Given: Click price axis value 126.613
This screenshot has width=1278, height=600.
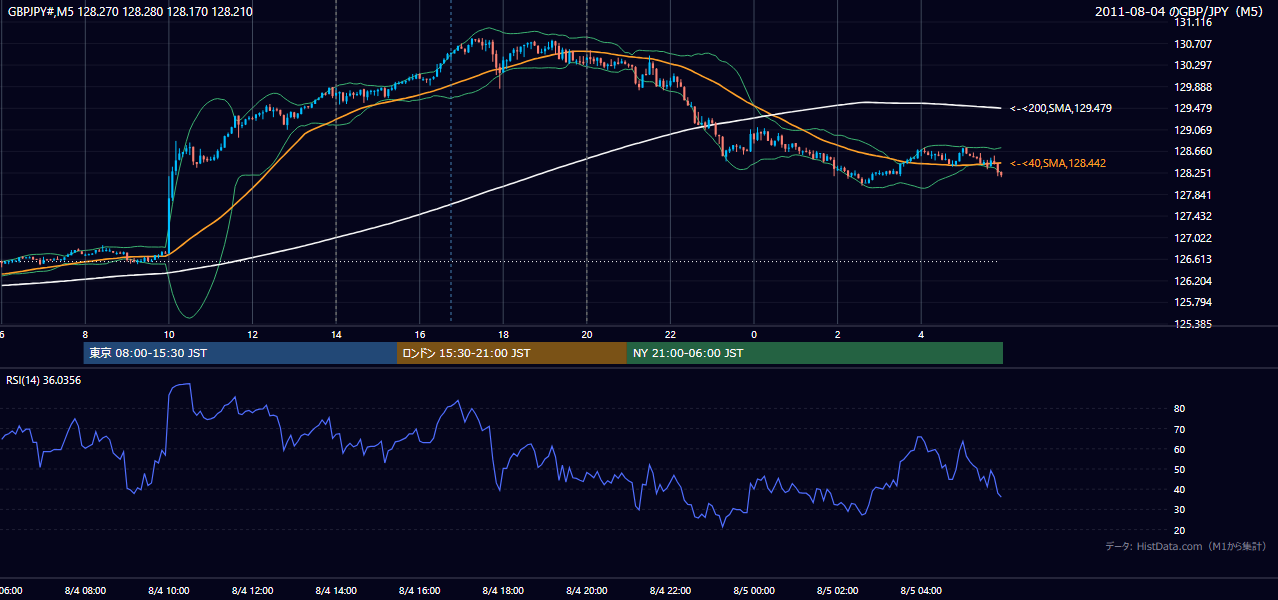Looking at the screenshot, I should (x=1193, y=259).
